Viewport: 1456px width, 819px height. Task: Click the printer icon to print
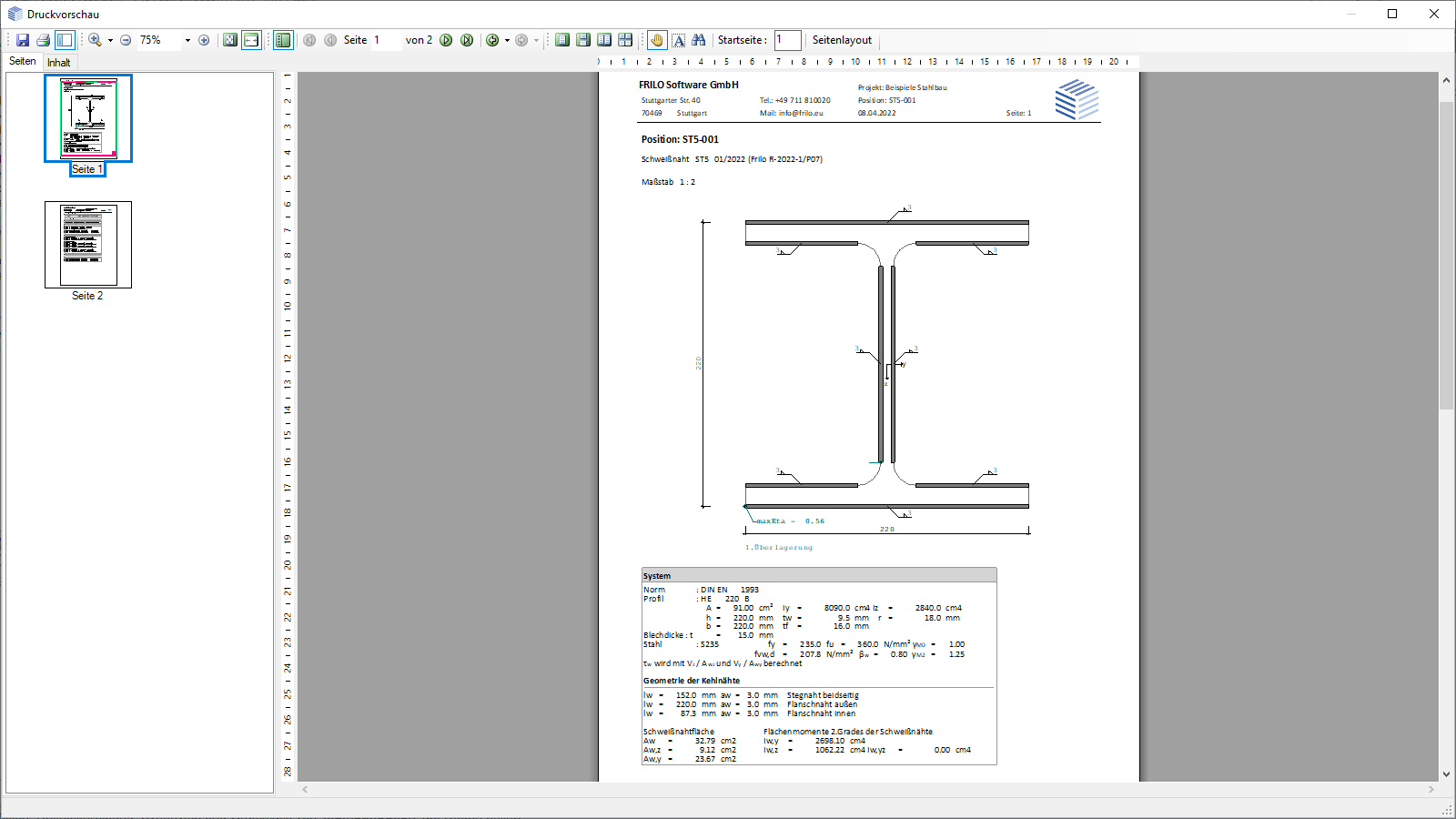coord(43,40)
